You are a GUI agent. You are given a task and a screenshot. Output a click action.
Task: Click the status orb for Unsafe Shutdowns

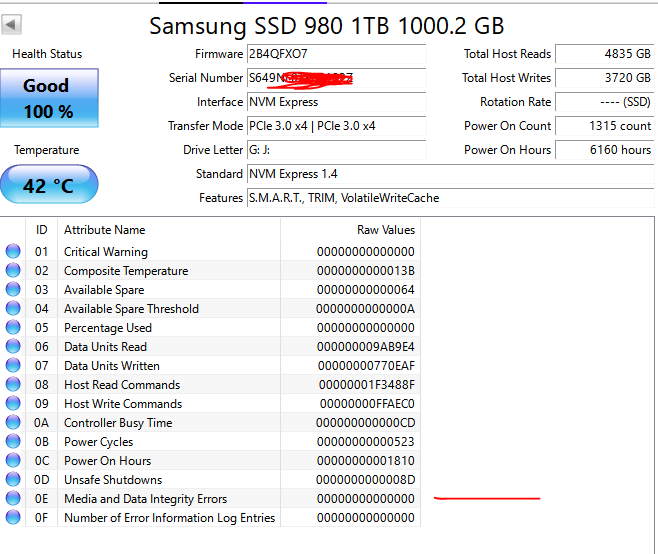point(13,480)
